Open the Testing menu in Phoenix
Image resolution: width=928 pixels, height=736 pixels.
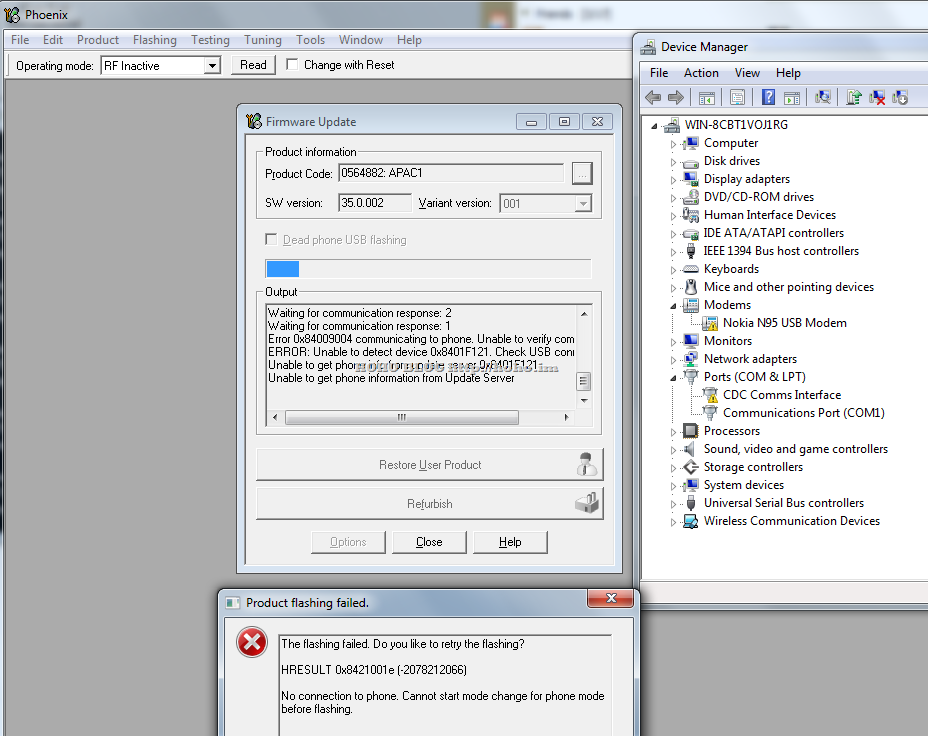click(210, 40)
